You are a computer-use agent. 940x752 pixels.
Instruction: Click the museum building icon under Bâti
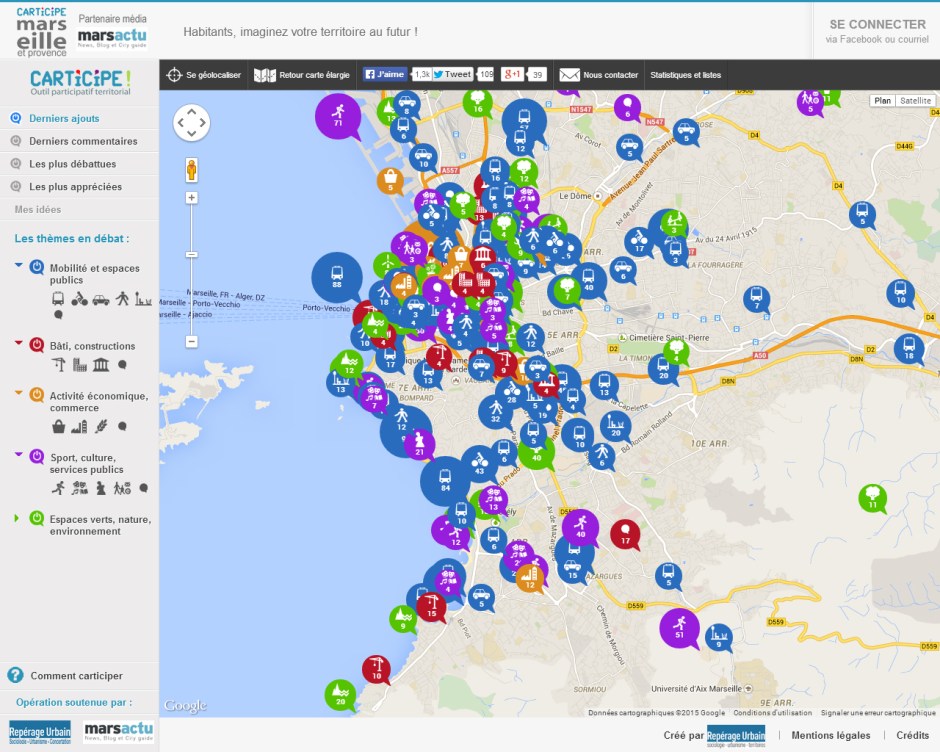tap(101, 365)
